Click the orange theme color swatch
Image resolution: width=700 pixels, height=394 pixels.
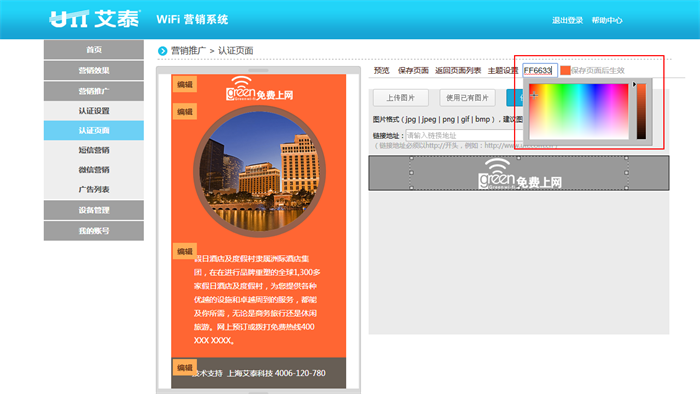pos(565,70)
